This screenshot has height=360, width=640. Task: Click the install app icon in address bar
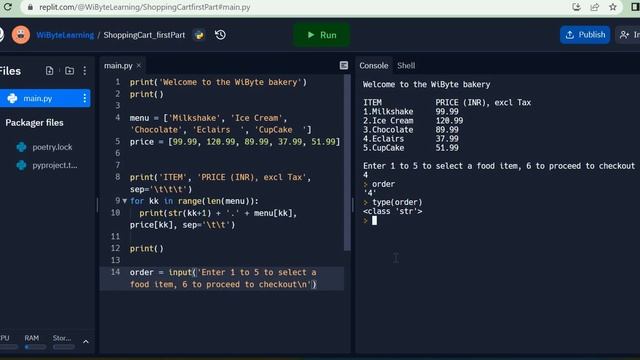click(x=576, y=7)
